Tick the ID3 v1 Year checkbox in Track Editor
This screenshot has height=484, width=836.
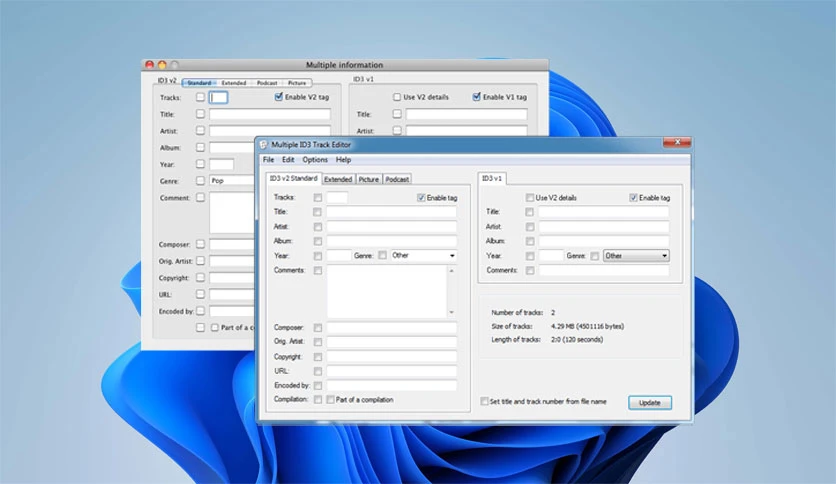529,256
